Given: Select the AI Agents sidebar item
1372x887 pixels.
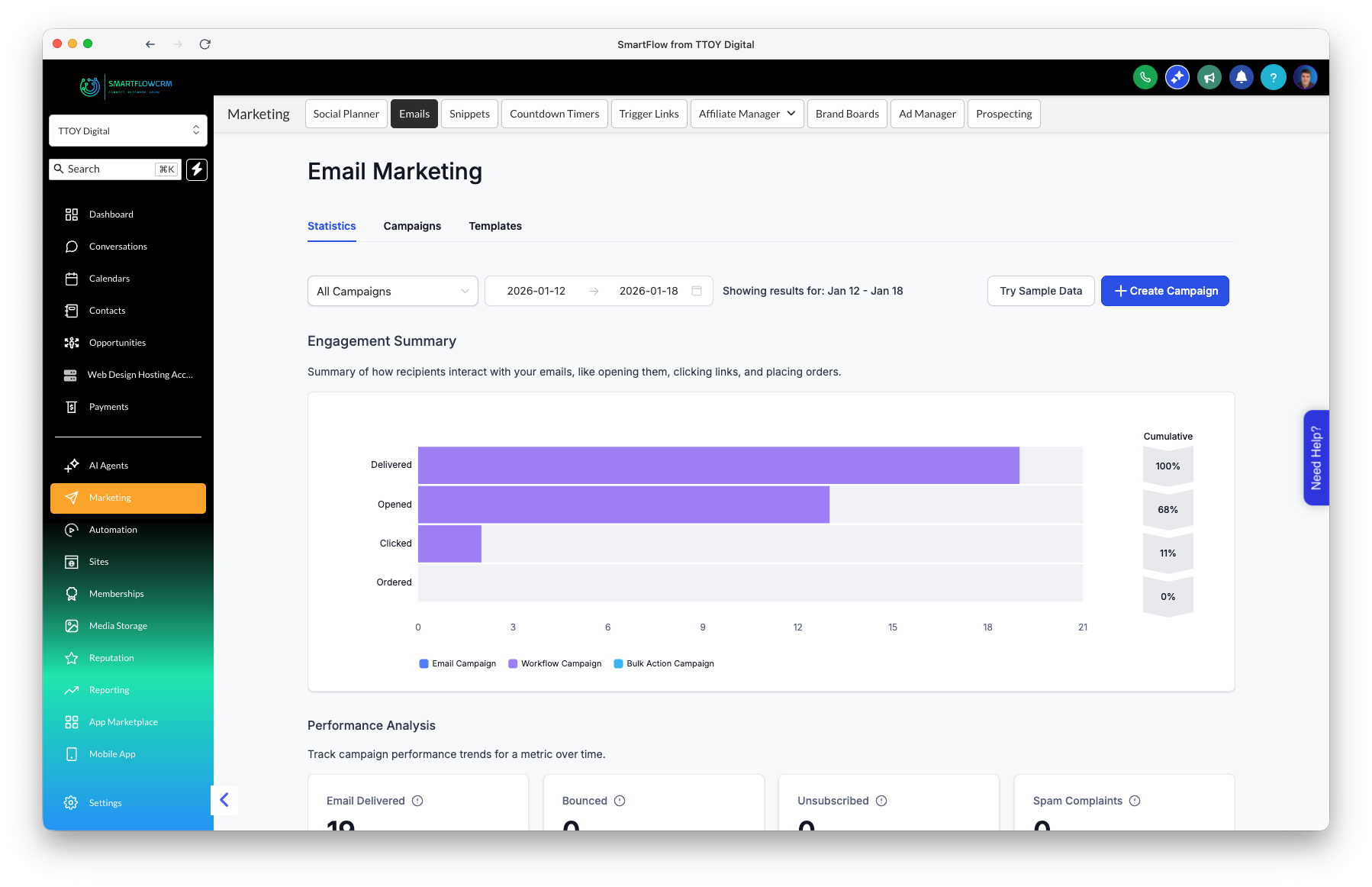Looking at the screenshot, I should pyautogui.click(x=108, y=465).
